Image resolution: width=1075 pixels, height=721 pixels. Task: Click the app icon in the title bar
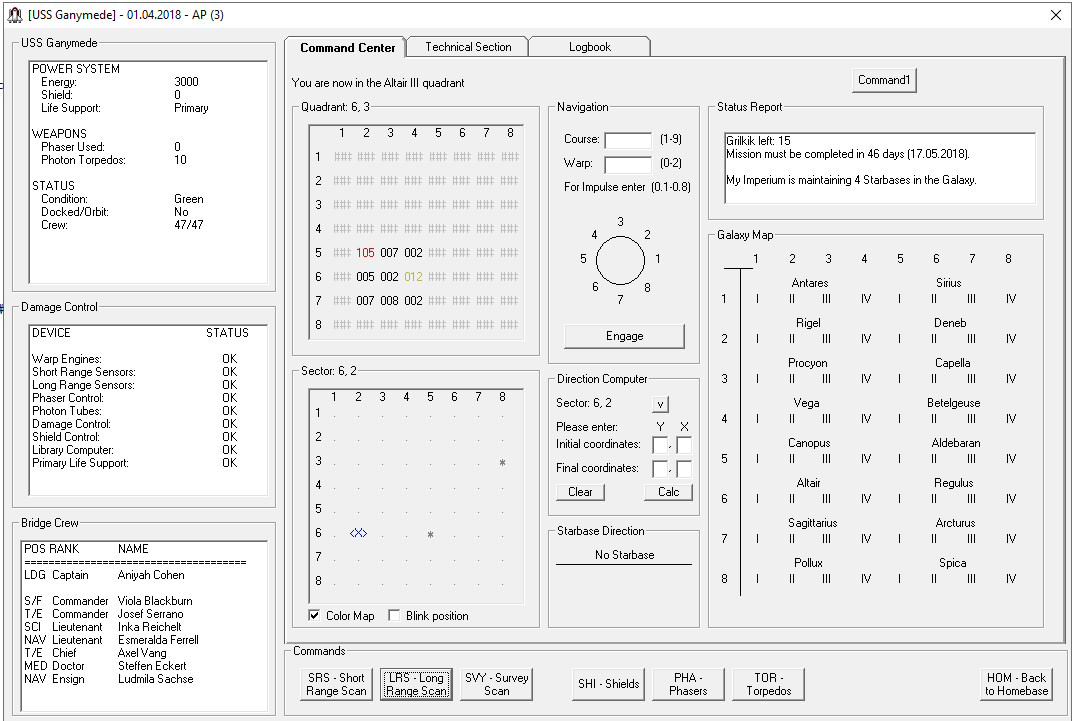click(13, 15)
